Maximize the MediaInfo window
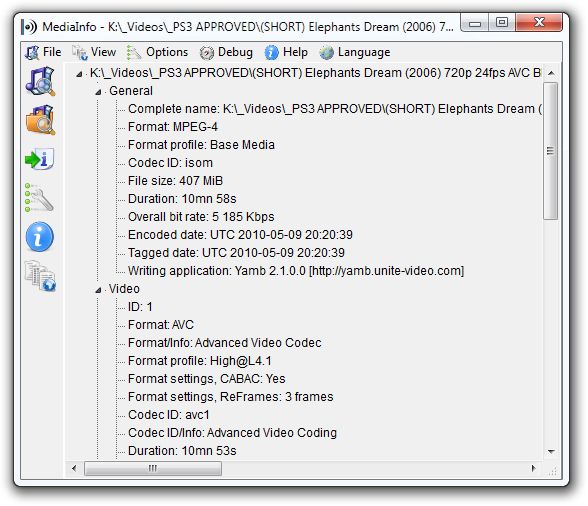588x506 pixels. tap(502, 23)
